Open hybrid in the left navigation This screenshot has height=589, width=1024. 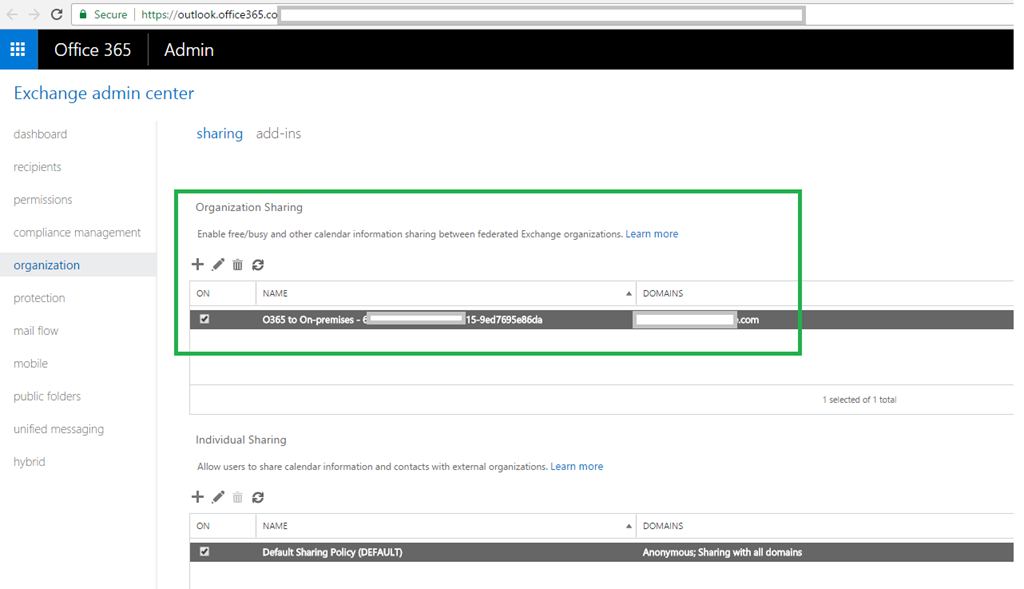[x=29, y=461]
